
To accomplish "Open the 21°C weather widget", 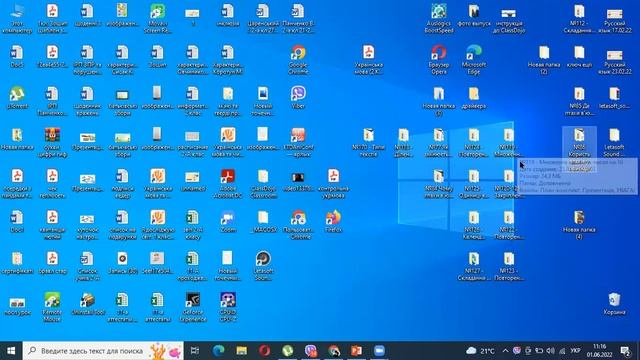I will 480,351.
